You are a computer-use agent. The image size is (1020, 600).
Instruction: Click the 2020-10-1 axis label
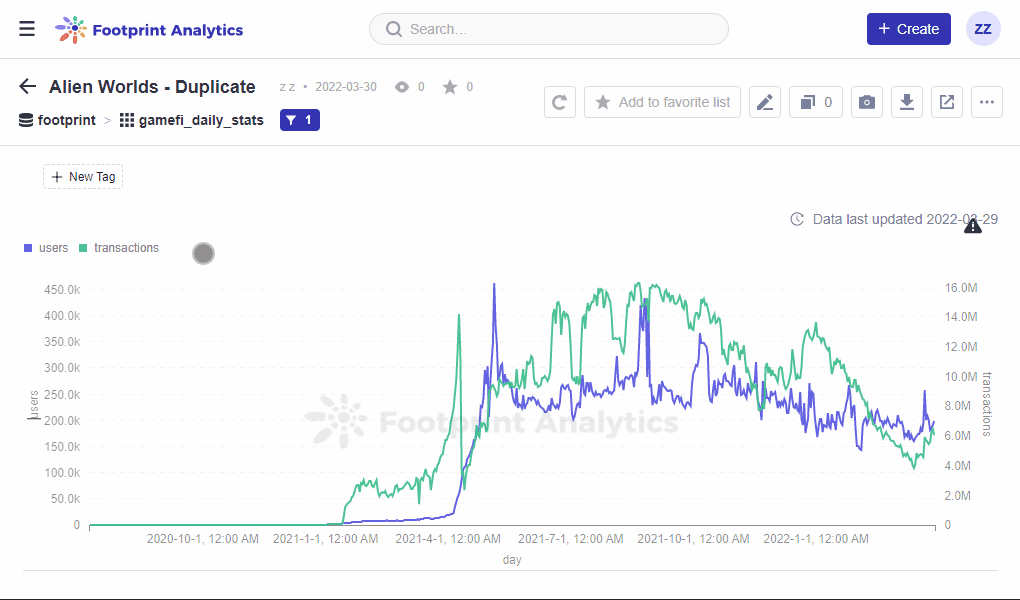(x=202, y=539)
